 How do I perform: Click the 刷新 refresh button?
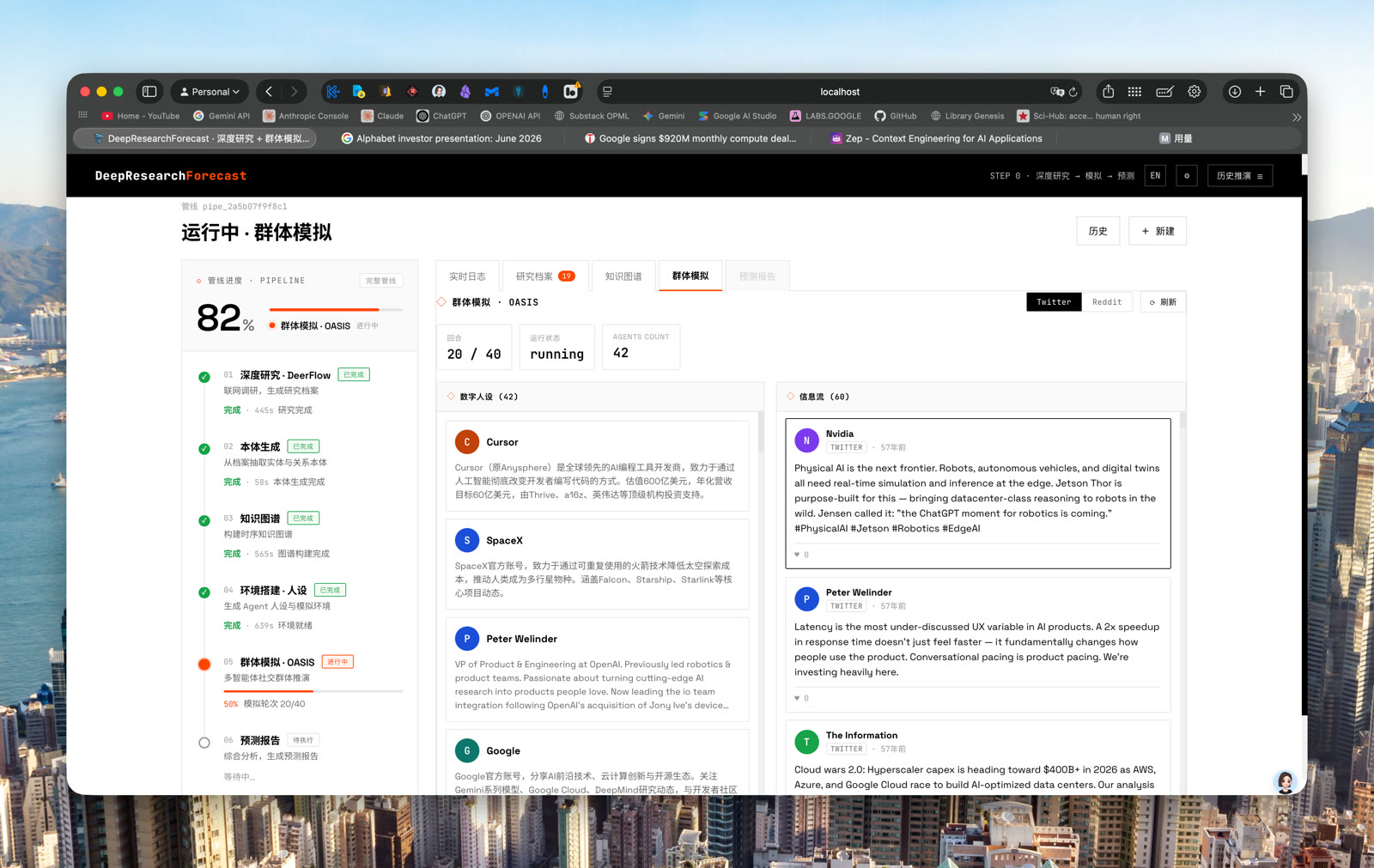1163,302
